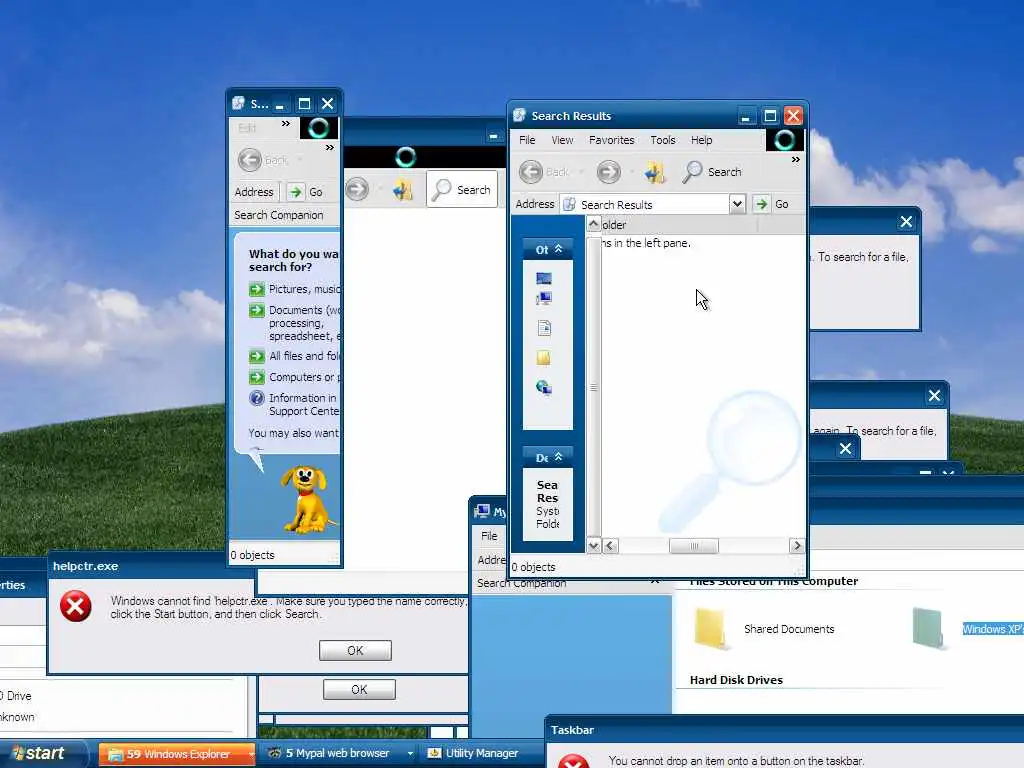Click Go arrow in narrow Search Companion window
1024x768 pixels.
(x=295, y=192)
